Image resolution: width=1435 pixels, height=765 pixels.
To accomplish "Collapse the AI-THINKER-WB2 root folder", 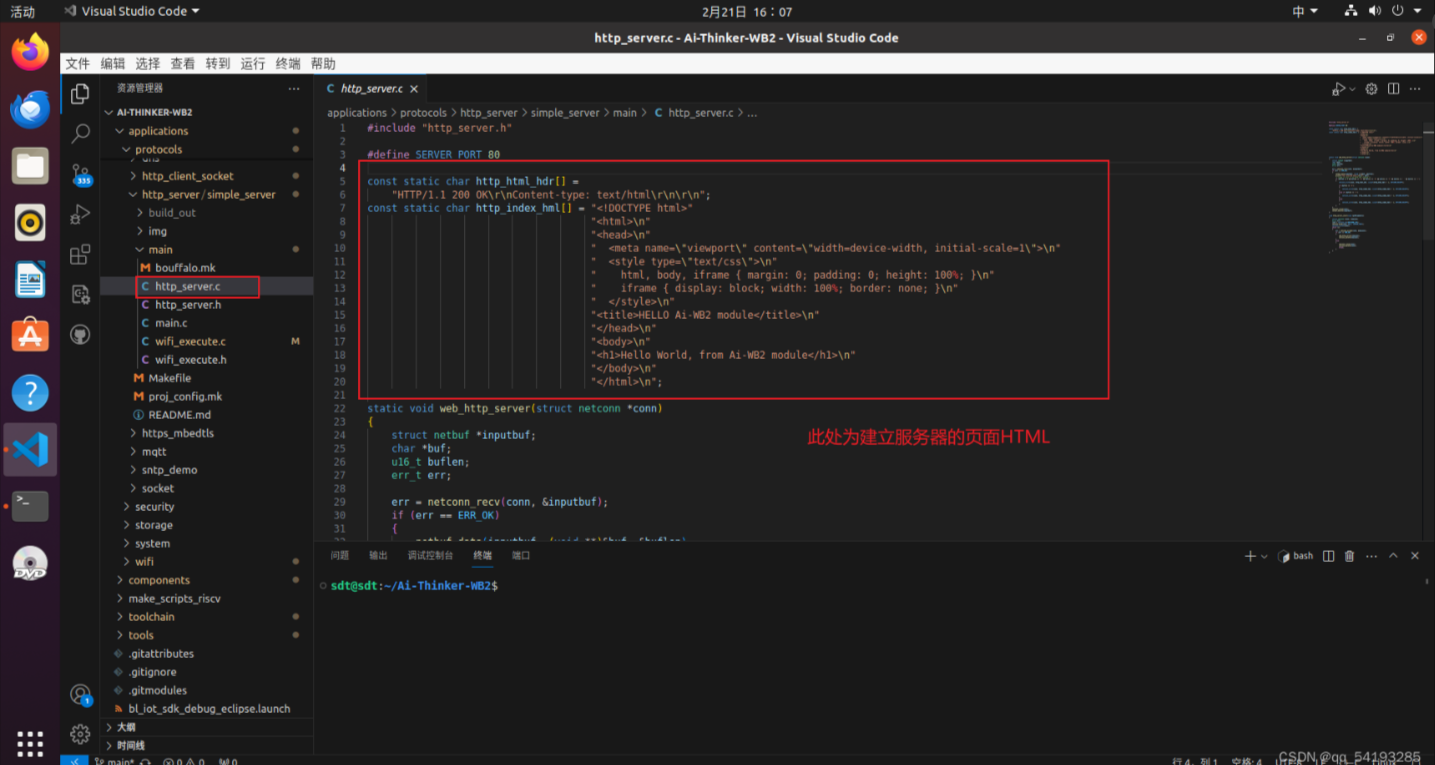I will click(x=110, y=112).
